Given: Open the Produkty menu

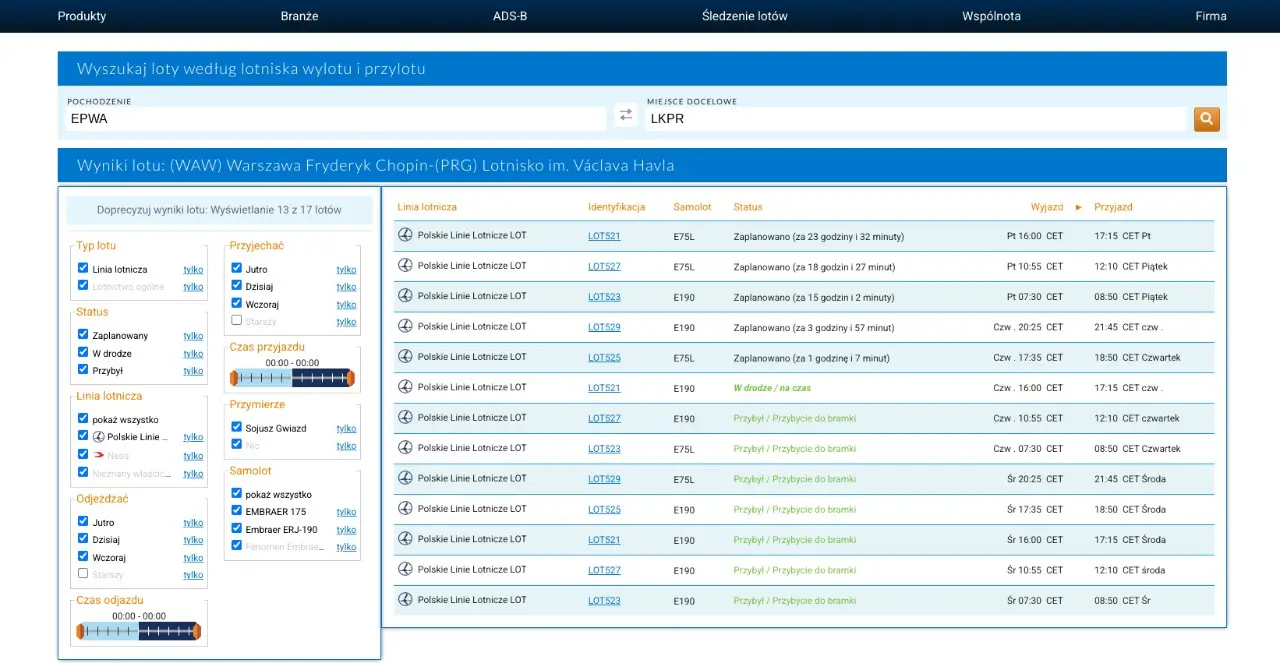Looking at the screenshot, I should [x=82, y=16].
